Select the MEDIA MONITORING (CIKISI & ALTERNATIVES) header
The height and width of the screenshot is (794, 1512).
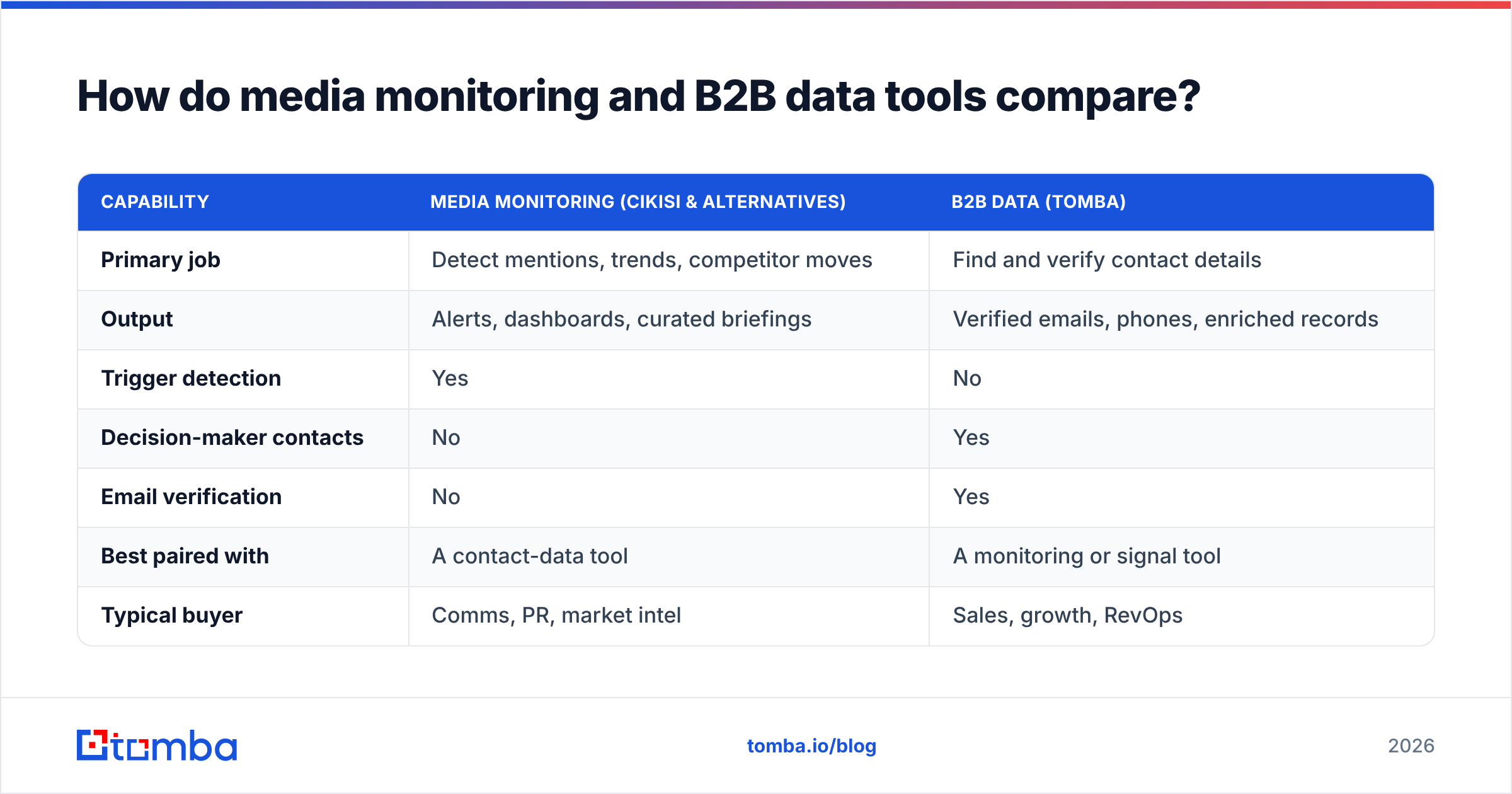638,202
